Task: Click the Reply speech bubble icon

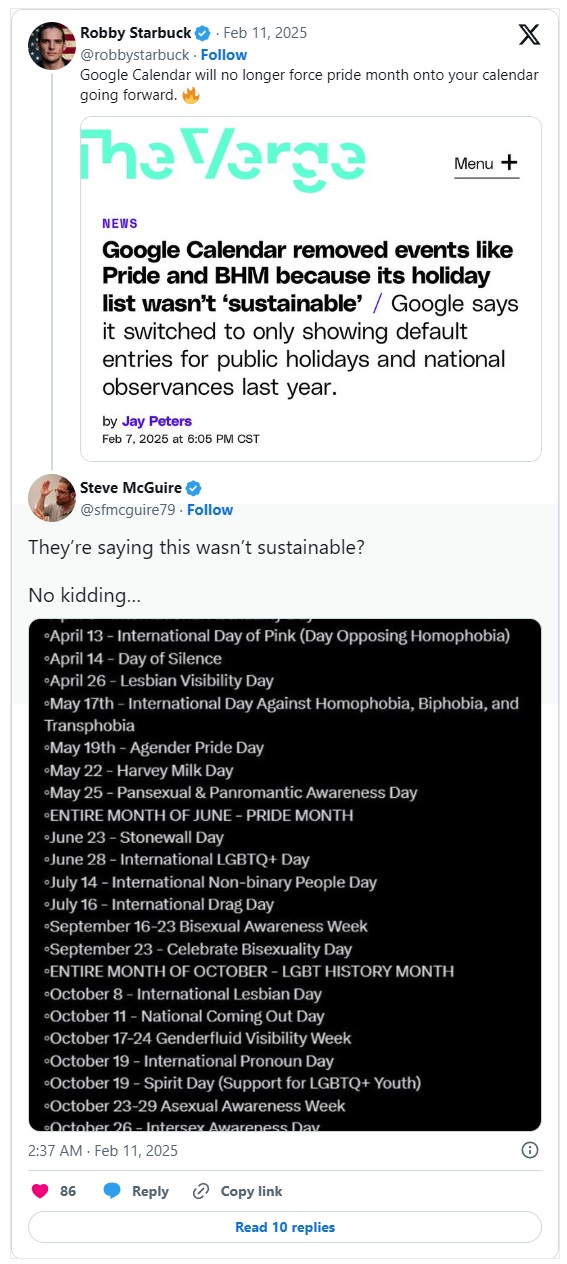Action: point(112,1191)
